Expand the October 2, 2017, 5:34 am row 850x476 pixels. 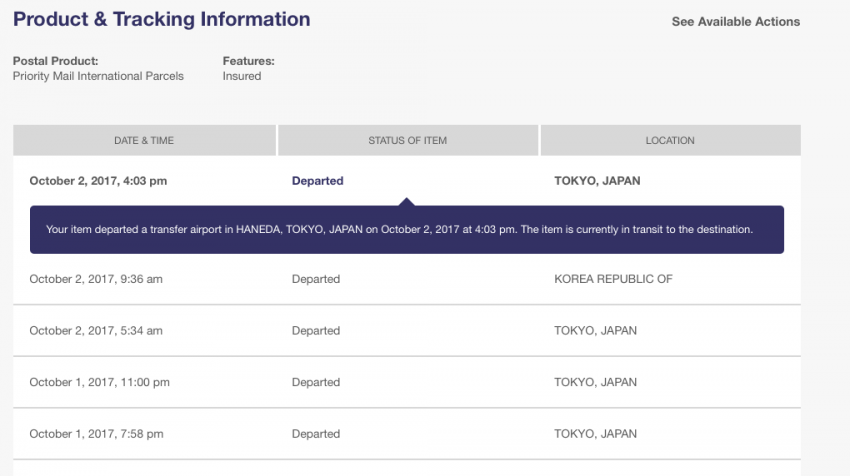pos(407,331)
